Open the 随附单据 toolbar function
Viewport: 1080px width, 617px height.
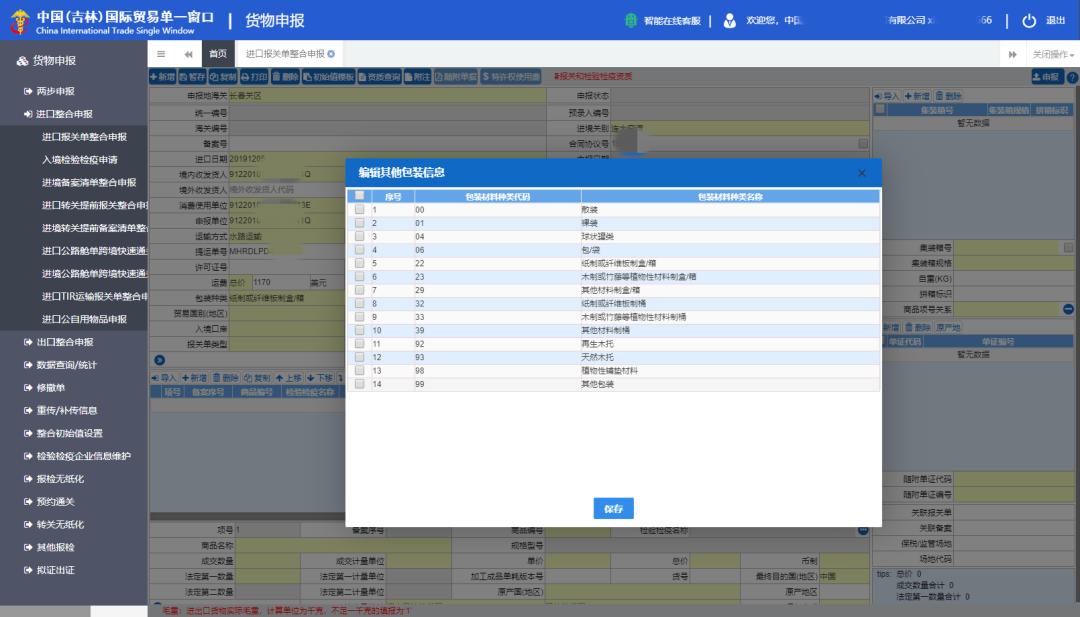click(455, 74)
